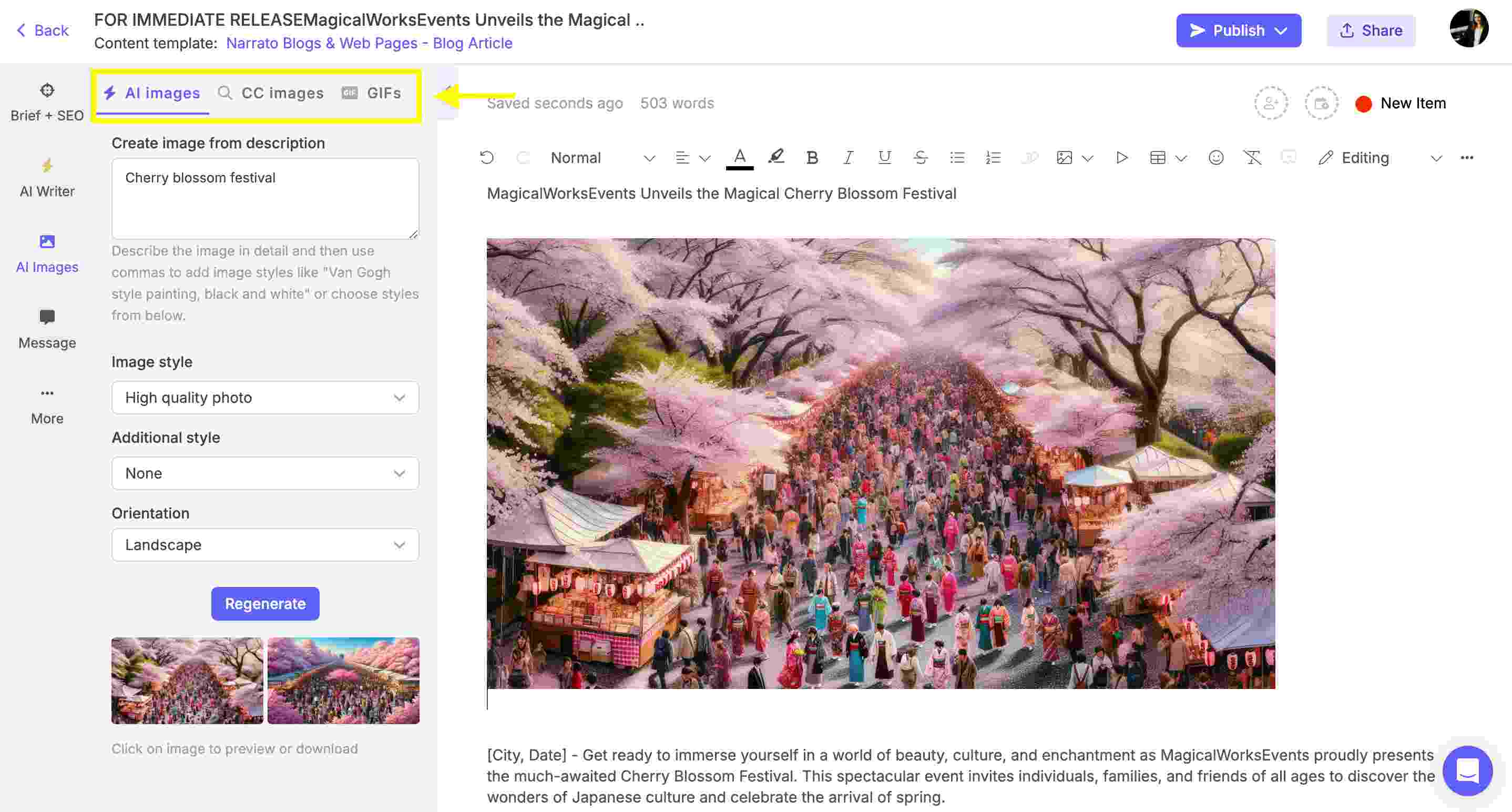Toggle underline formatting

(x=884, y=157)
